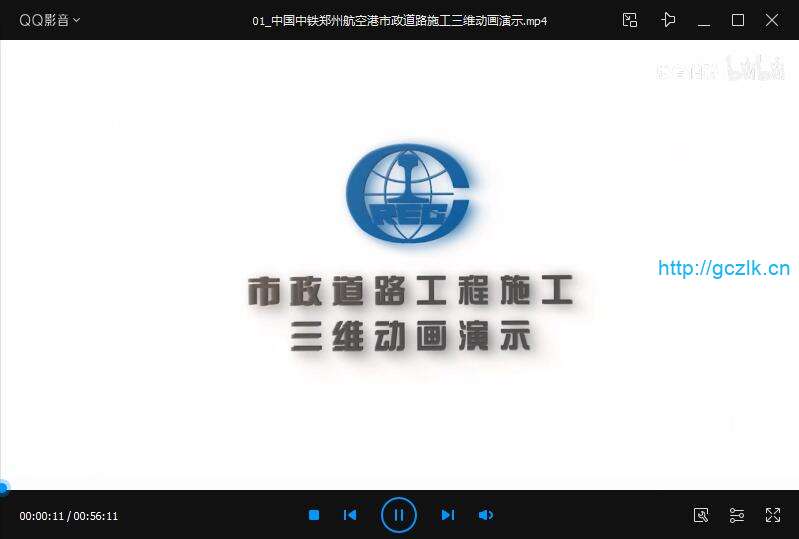Open the toolbox icon in the bottom bar
Image resolution: width=799 pixels, height=539 pixels.
(x=701, y=515)
